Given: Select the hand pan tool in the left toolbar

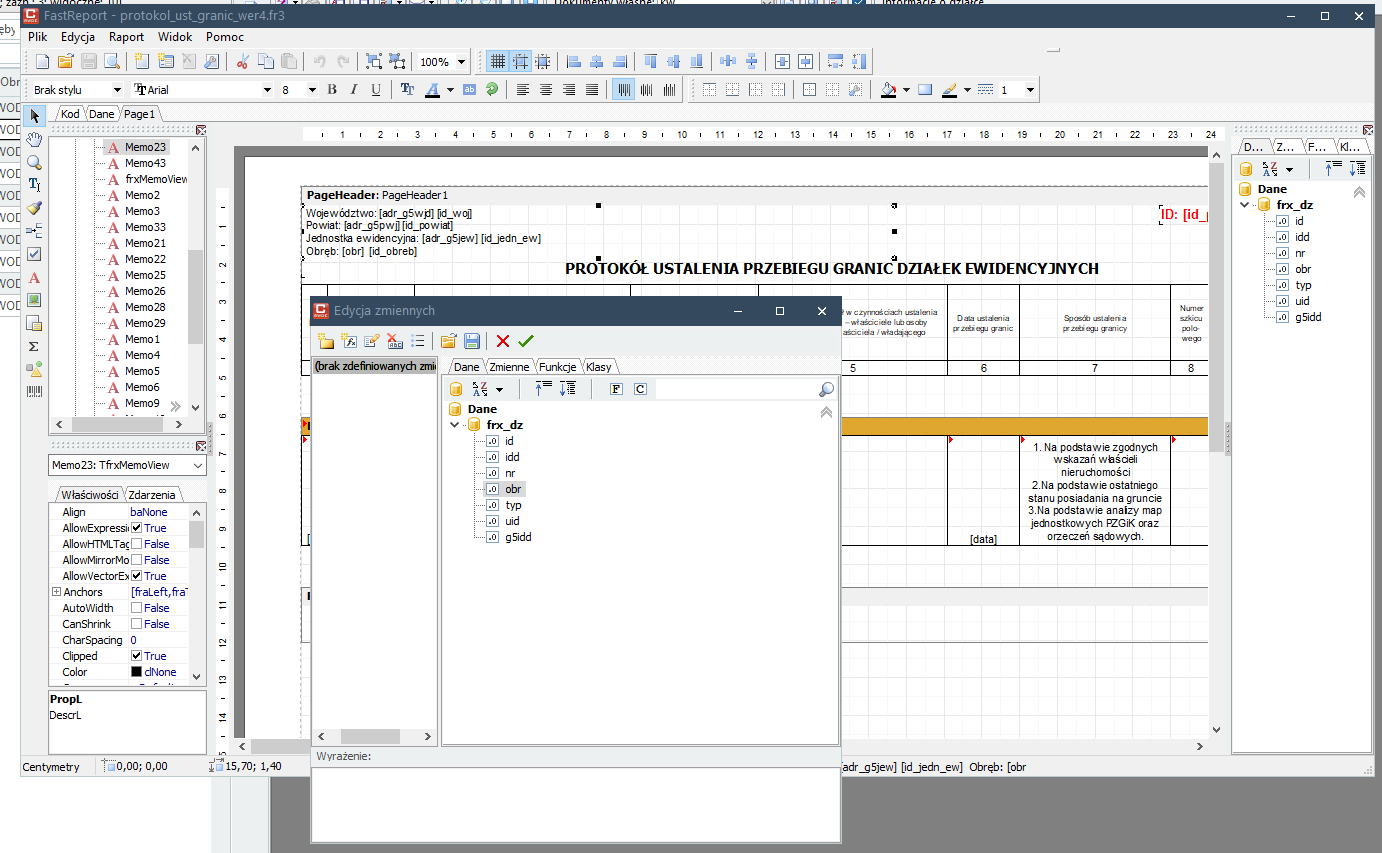Looking at the screenshot, I should (34, 139).
